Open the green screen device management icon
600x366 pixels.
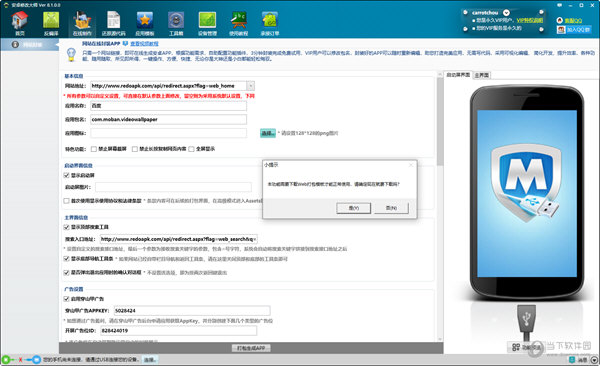pyautogui.click(x=207, y=23)
